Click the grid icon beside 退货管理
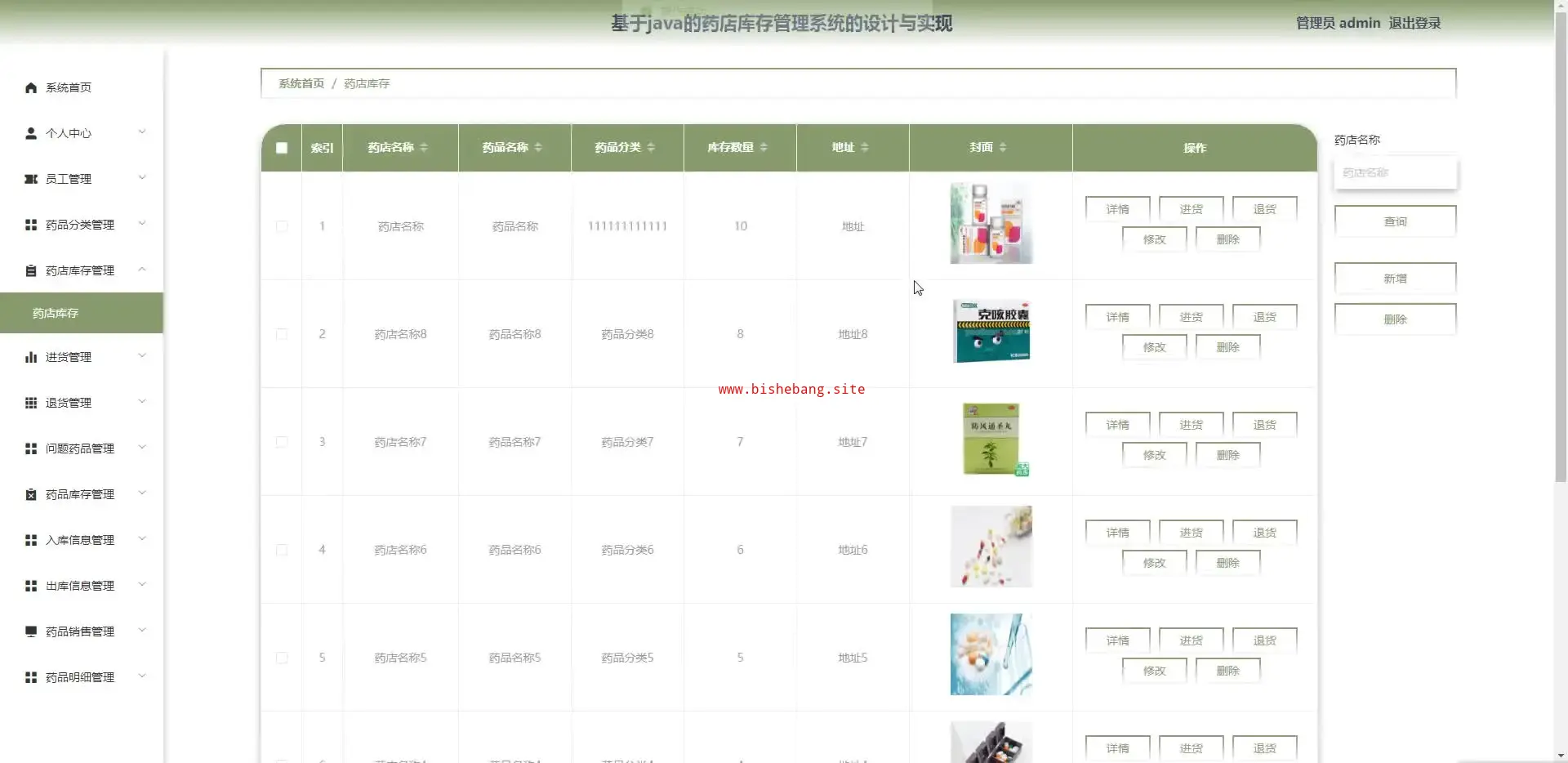This screenshot has height=763, width=1568. 31,403
